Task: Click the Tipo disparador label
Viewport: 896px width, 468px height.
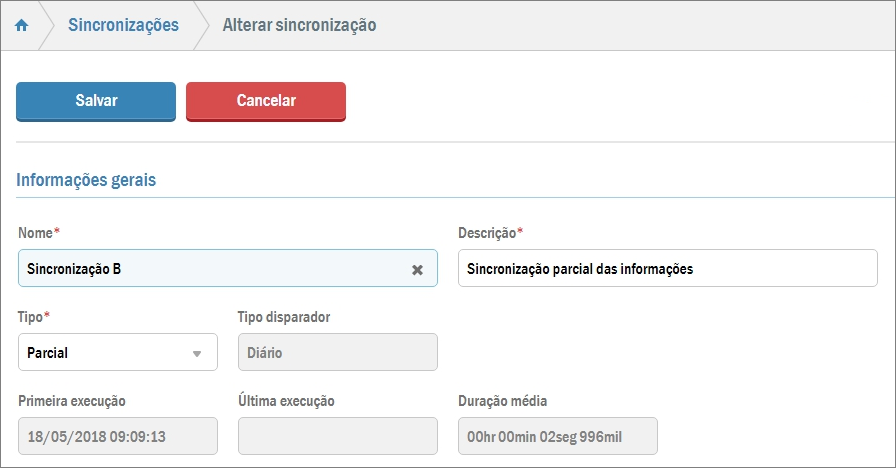Action: coord(284,317)
